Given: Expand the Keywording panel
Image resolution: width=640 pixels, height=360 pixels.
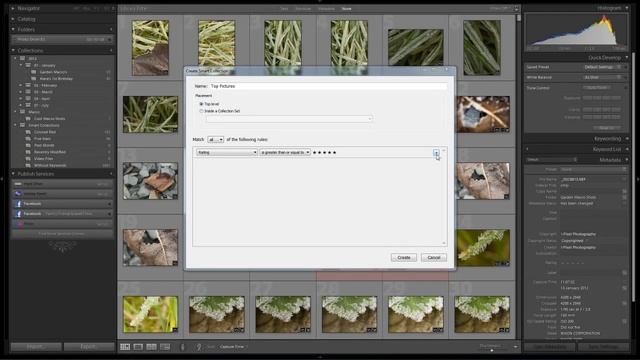Looking at the screenshot, I should click(627, 139).
